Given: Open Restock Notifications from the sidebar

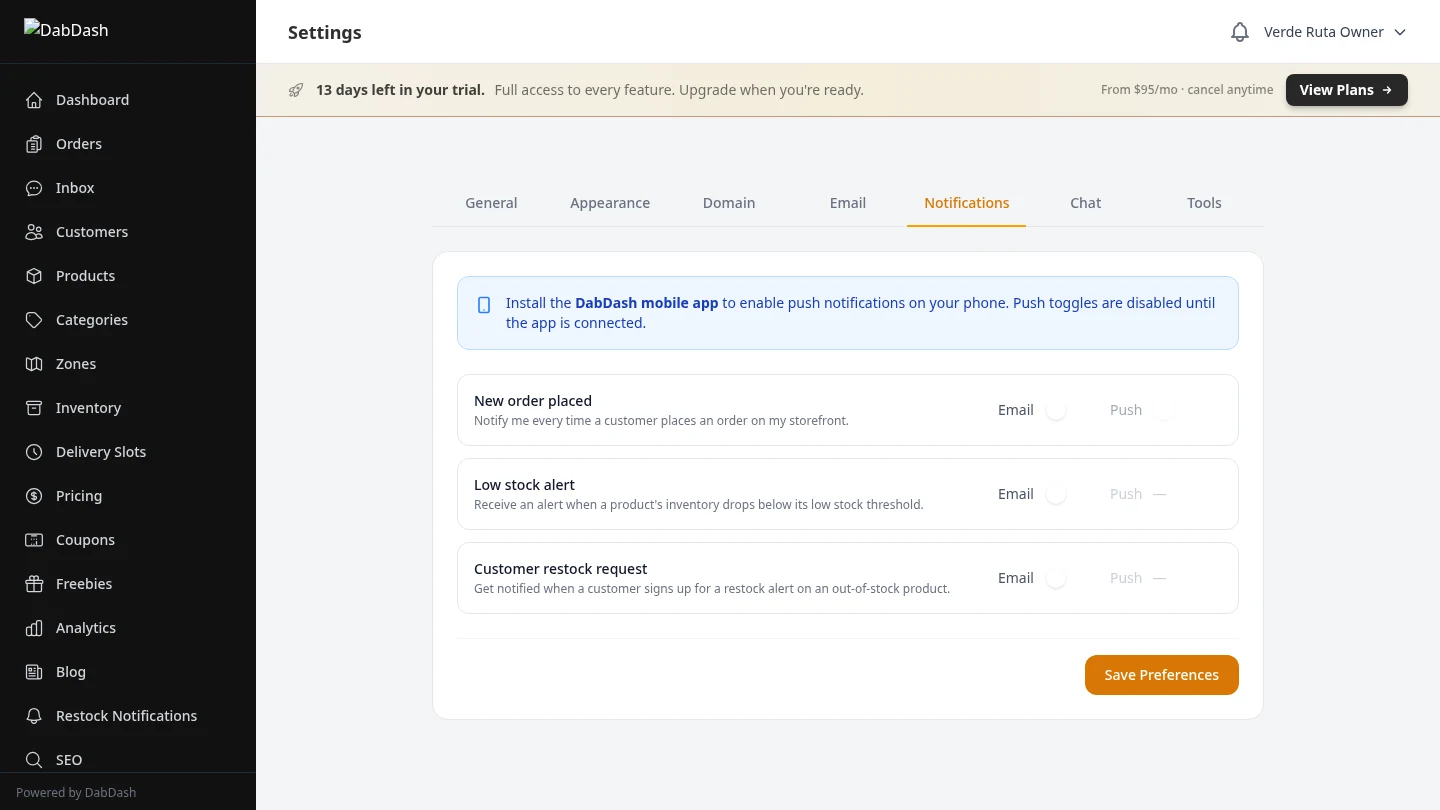Looking at the screenshot, I should (126, 715).
